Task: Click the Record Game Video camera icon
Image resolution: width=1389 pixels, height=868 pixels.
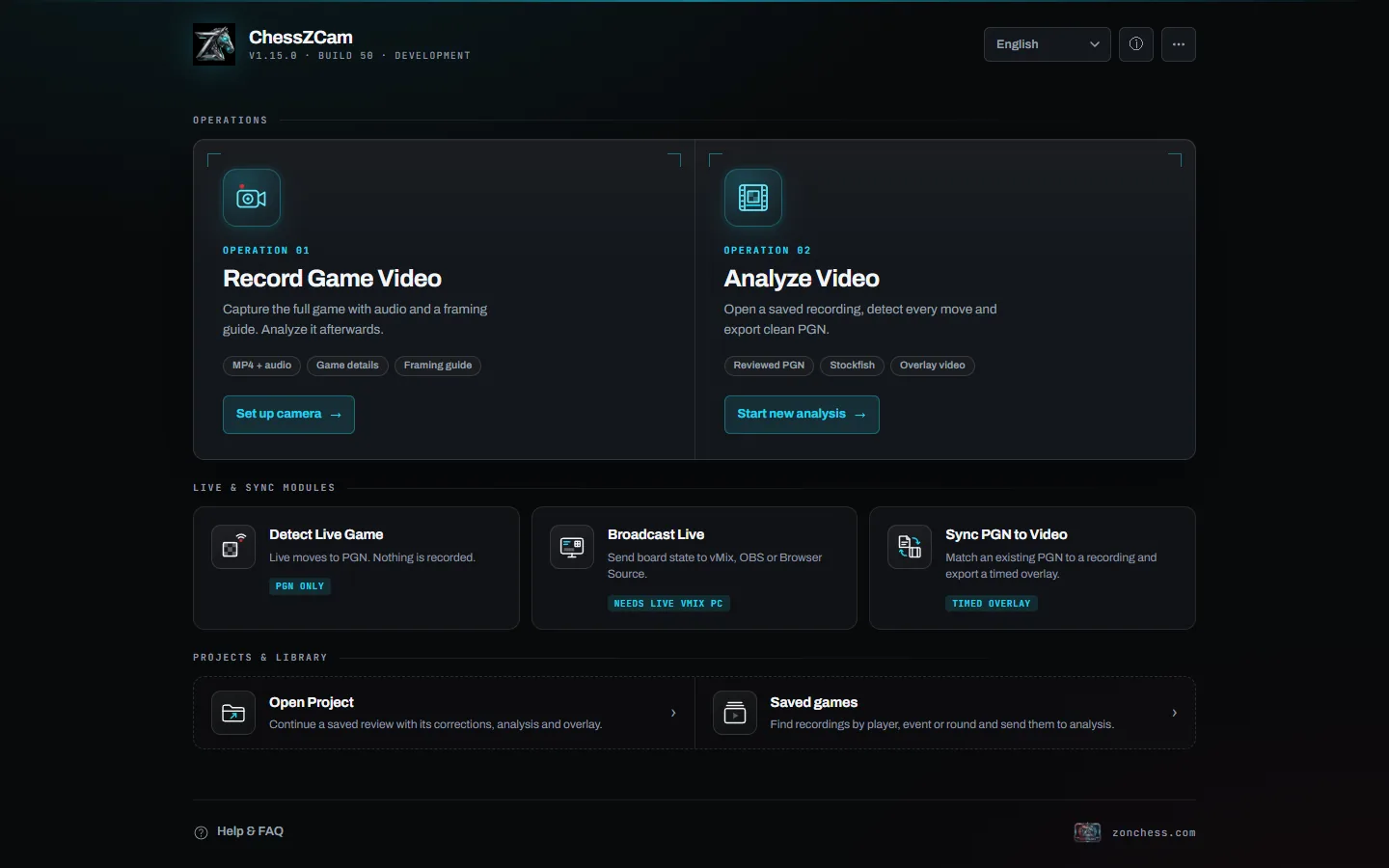Action: pyautogui.click(x=252, y=198)
